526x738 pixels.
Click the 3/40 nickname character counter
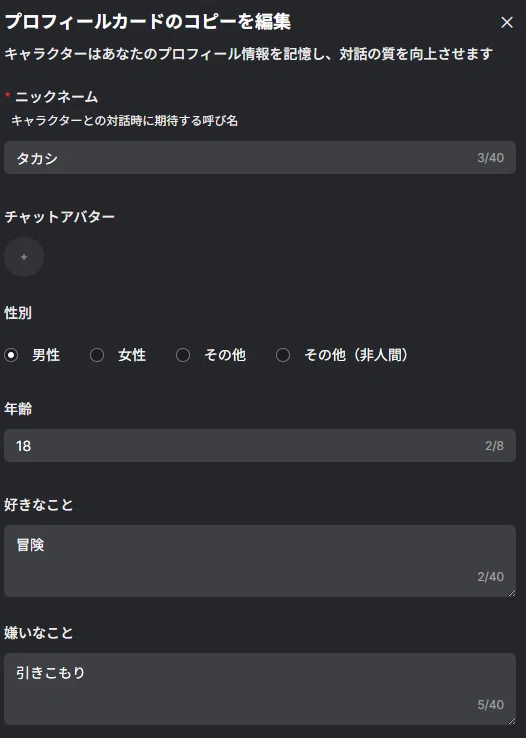pos(490,158)
